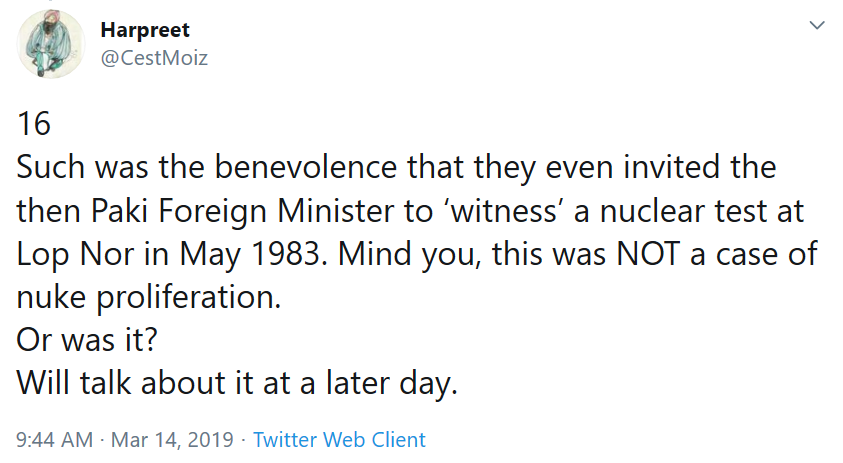Open the Harpreet display name link
This screenshot has height=463, width=843.
pyautogui.click(x=145, y=30)
